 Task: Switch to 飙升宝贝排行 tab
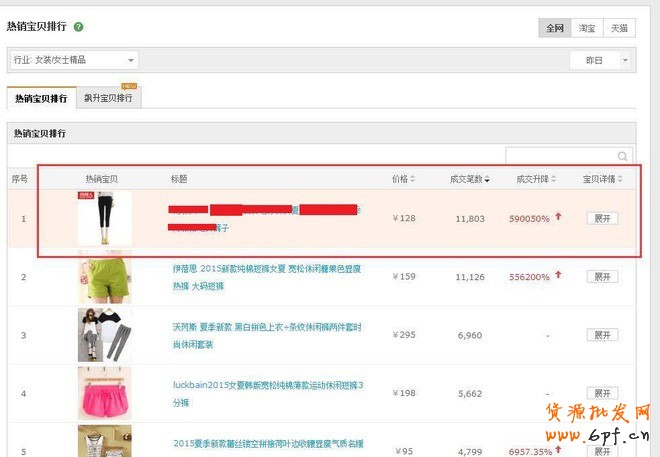click(111, 98)
